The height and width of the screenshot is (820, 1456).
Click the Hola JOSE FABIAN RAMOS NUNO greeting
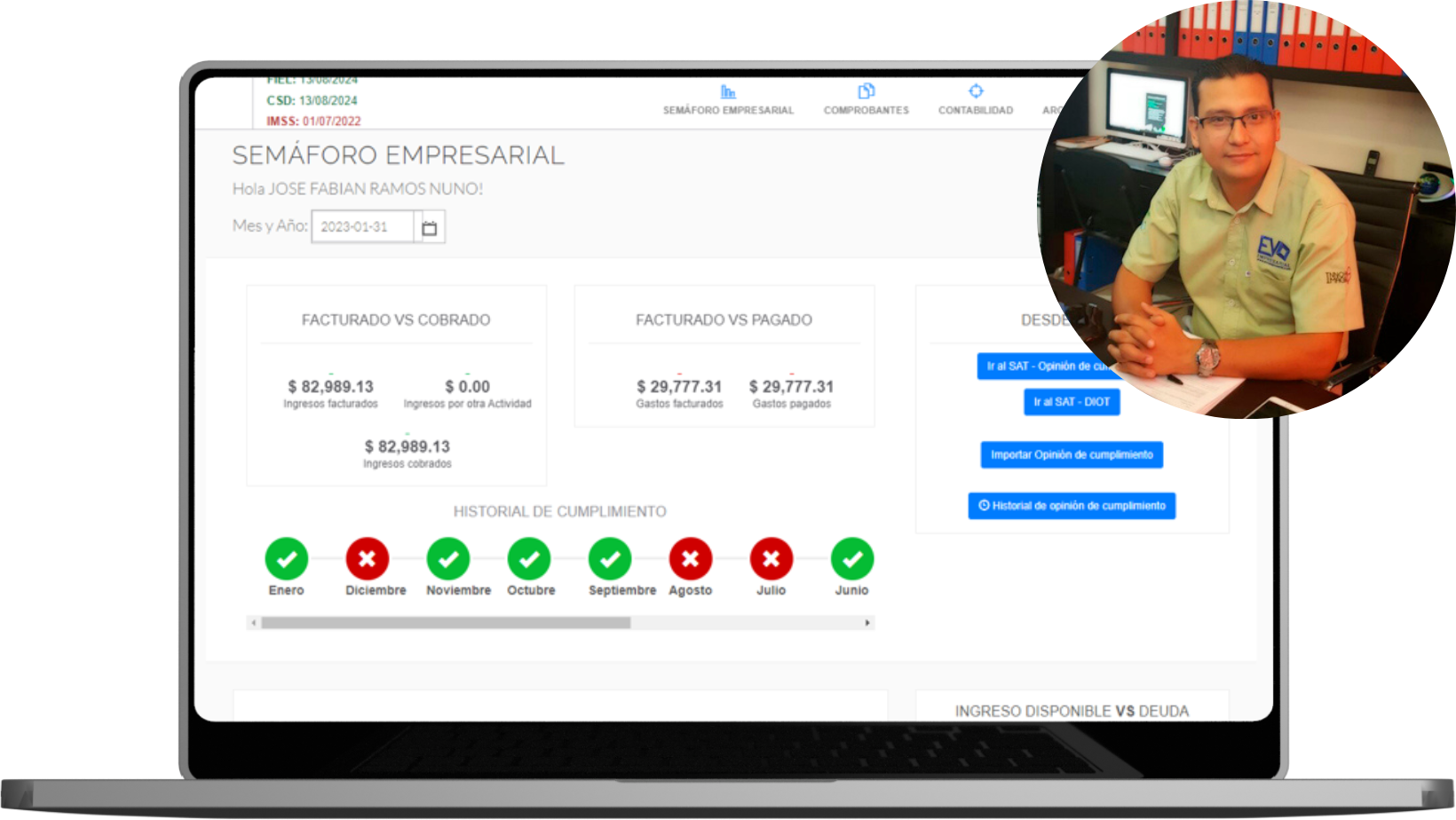358,189
